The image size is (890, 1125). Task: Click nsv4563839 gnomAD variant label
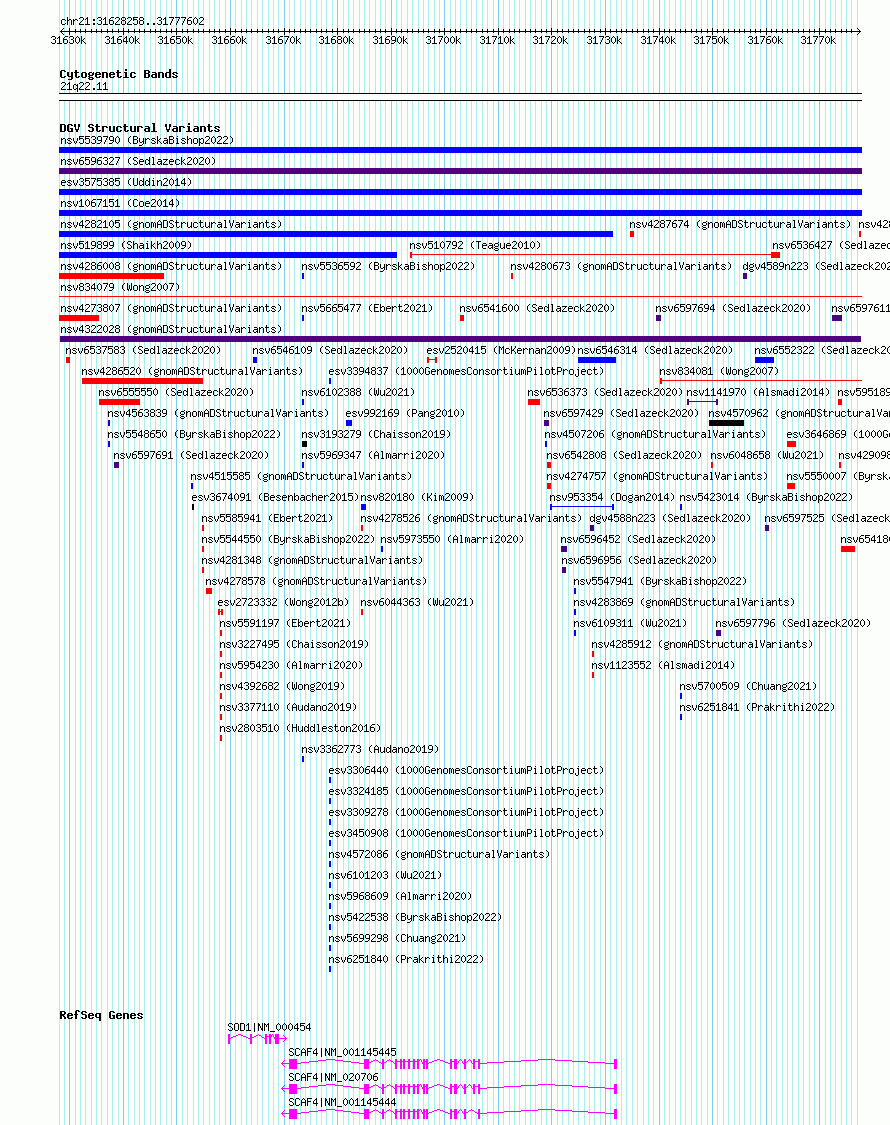tap(218, 413)
